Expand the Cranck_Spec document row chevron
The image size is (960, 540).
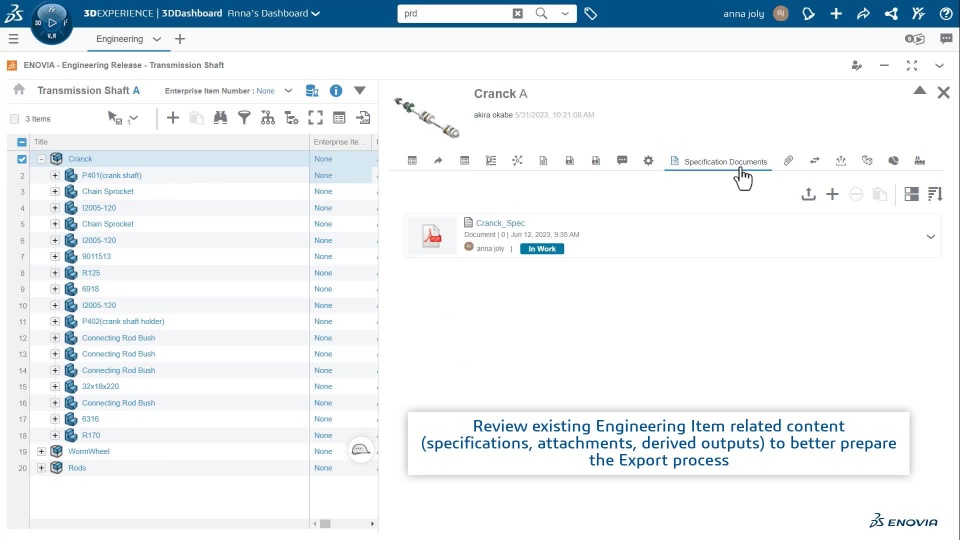(x=930, y=236)
